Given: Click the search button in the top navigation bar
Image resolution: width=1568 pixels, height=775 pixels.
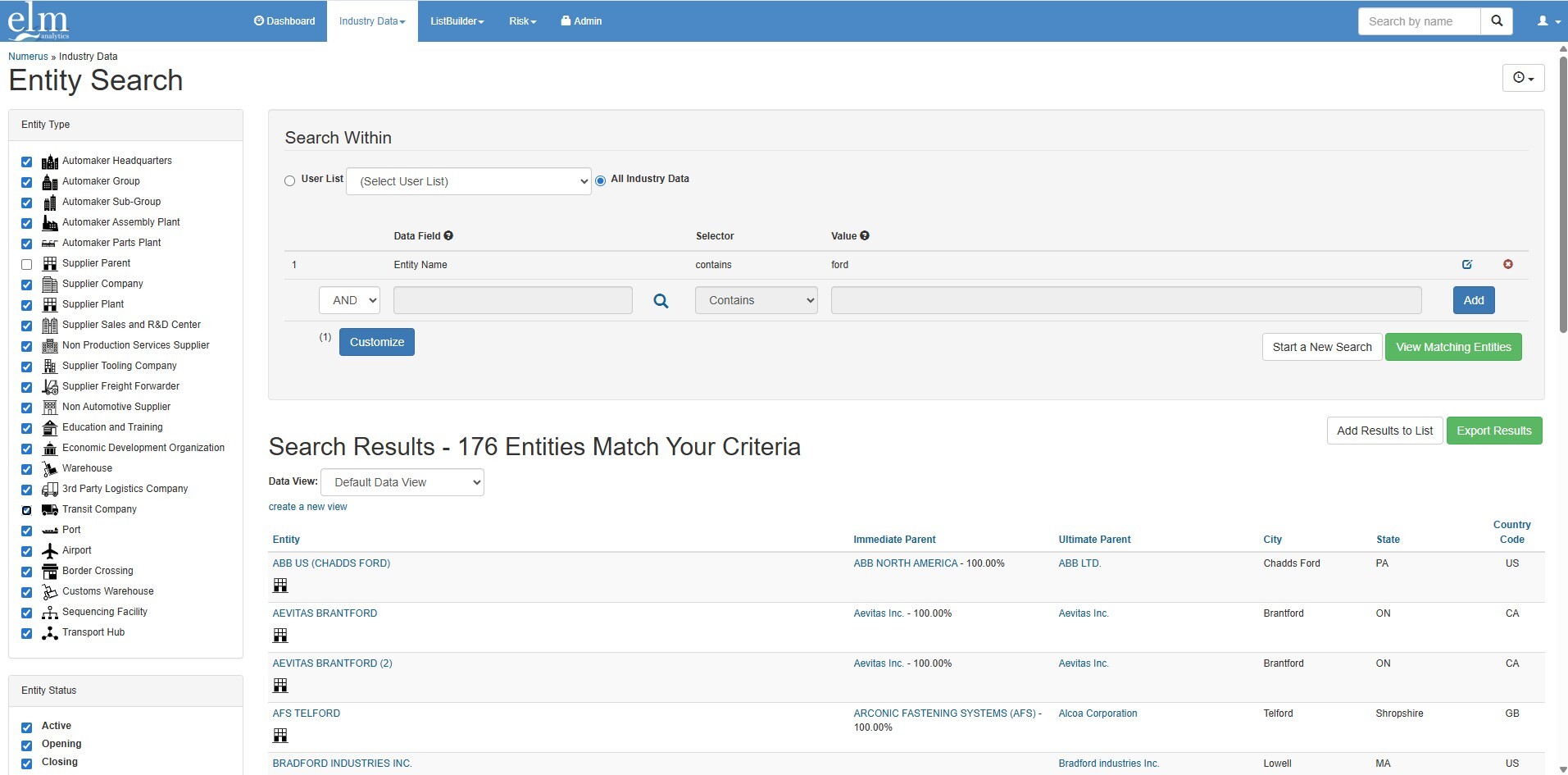Looking at the screenshot, I should 1497,21.
